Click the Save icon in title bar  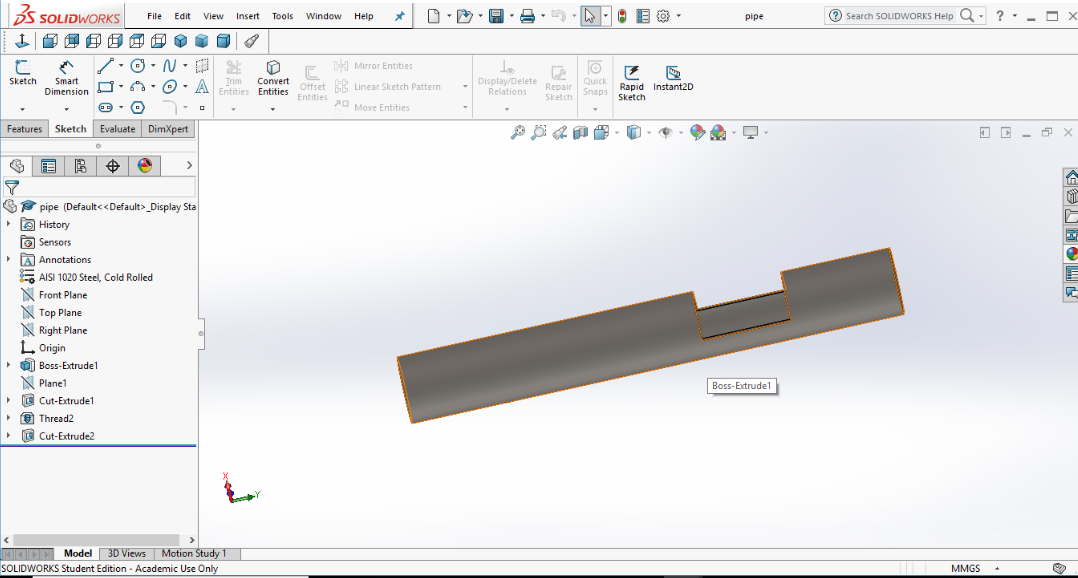(496, 16)
